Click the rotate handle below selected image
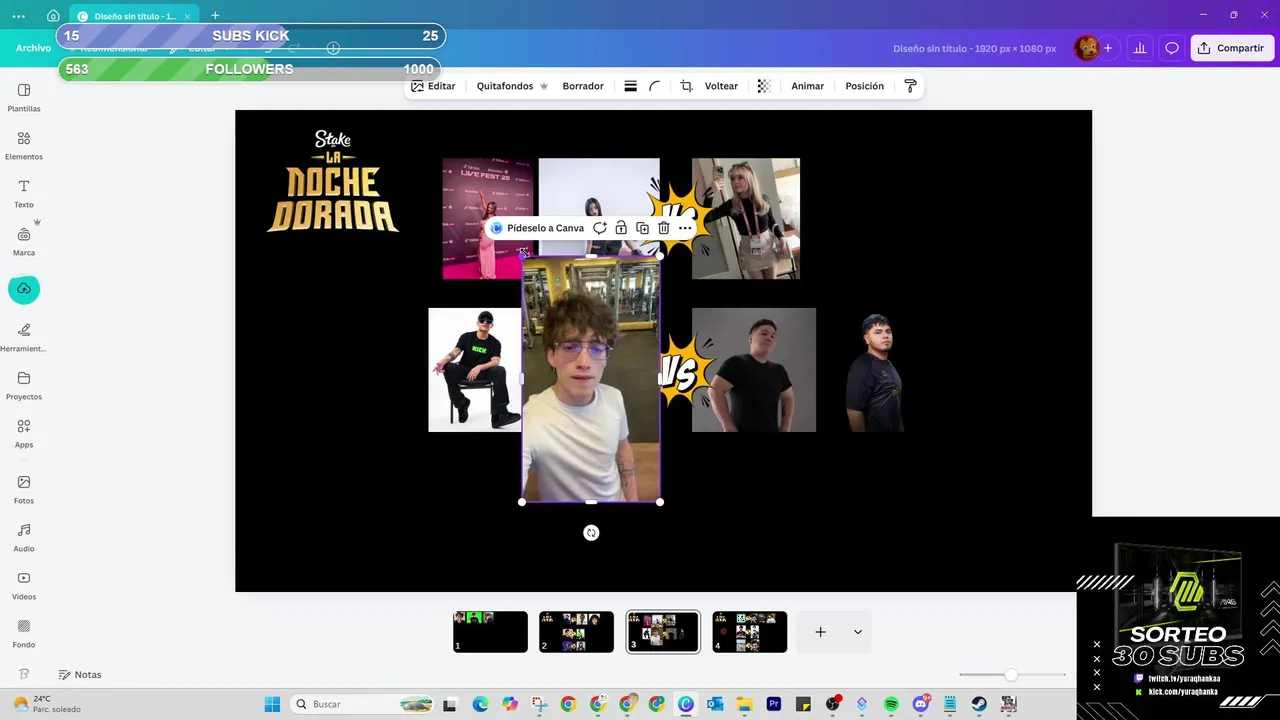 click(591, 533)
